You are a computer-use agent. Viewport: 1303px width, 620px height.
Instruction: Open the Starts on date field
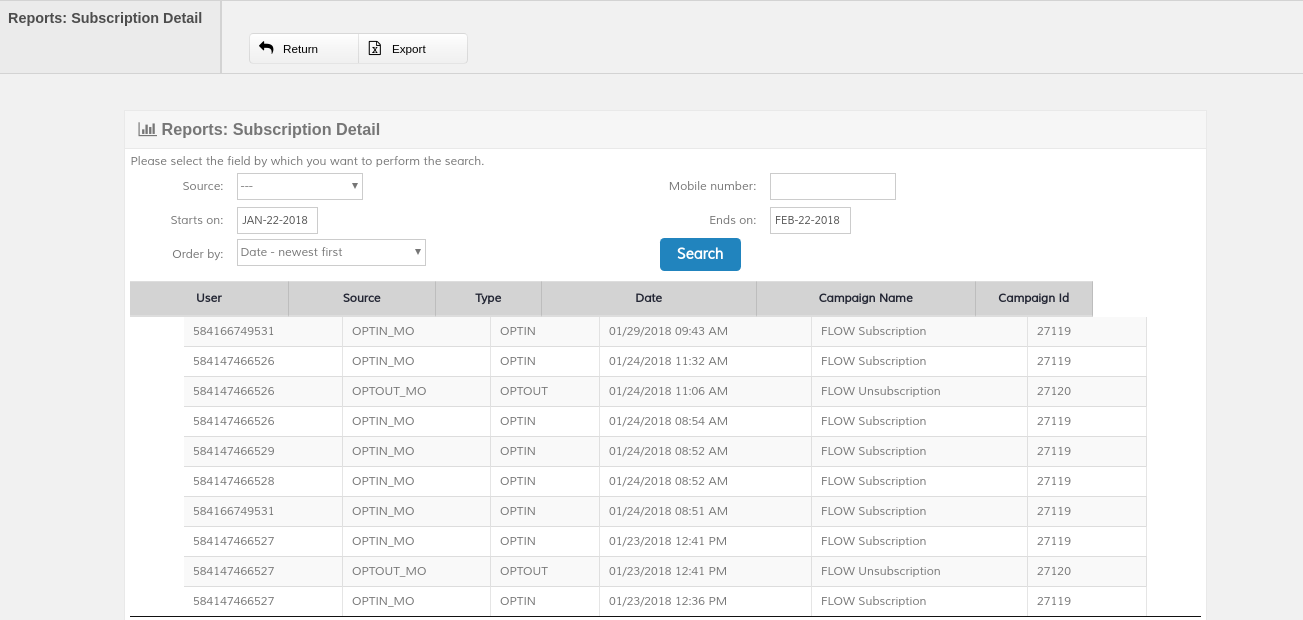277,220
